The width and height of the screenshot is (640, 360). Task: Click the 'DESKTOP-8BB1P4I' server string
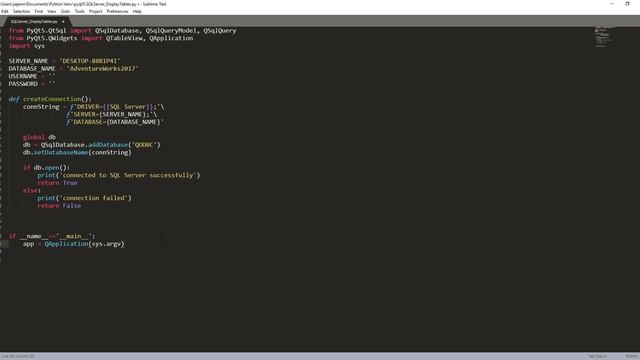pyautogui.click(x=90, y=61)
